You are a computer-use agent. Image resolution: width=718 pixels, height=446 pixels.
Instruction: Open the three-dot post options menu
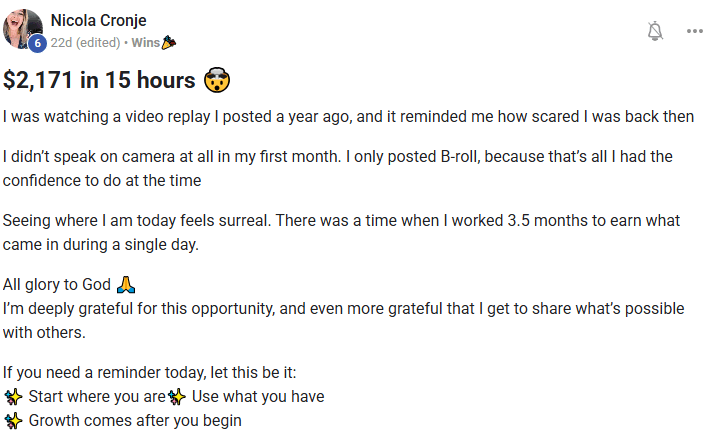695,31
